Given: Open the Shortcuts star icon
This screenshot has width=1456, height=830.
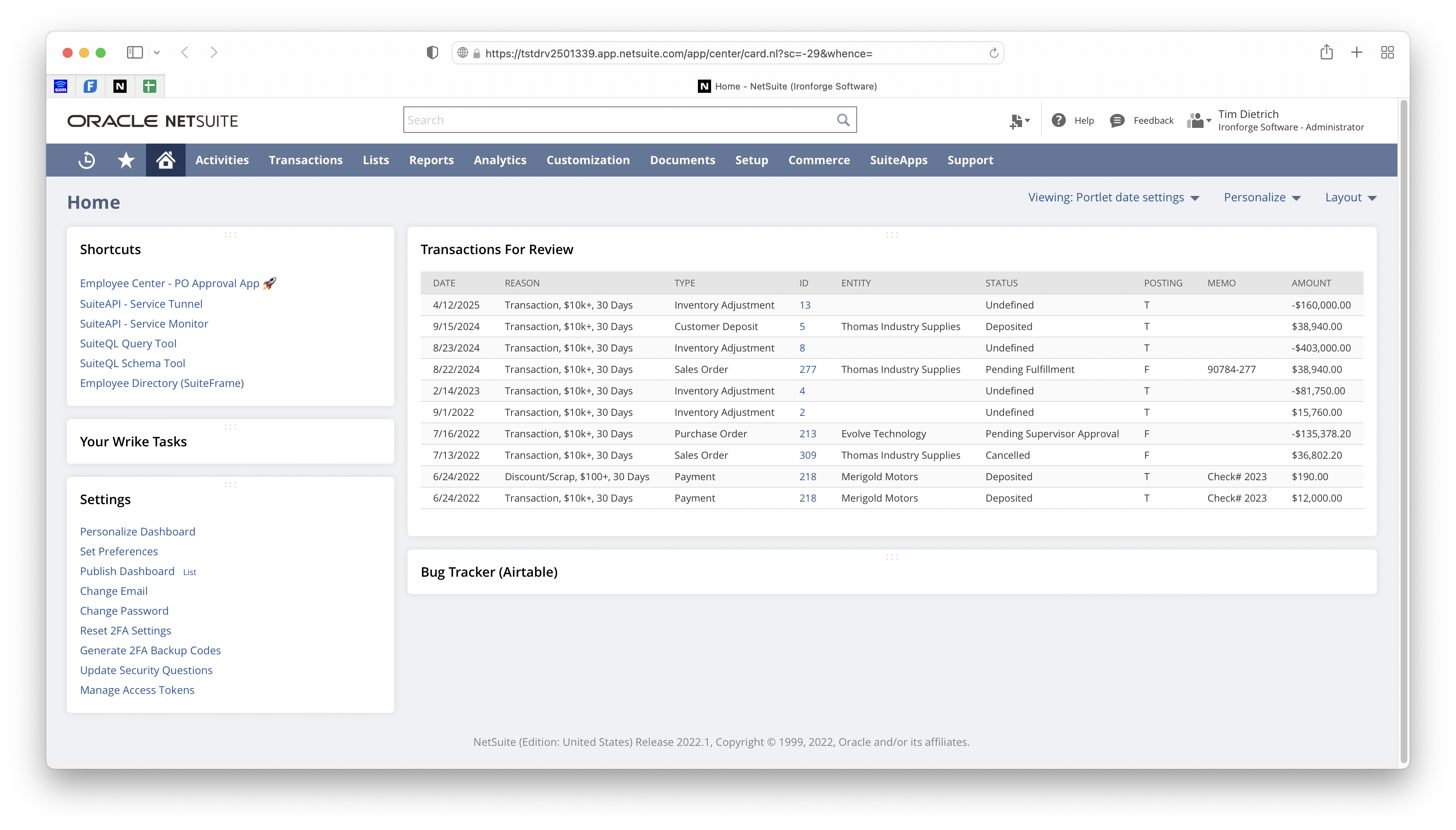Looking at the screenshot, I should (126, 160).
